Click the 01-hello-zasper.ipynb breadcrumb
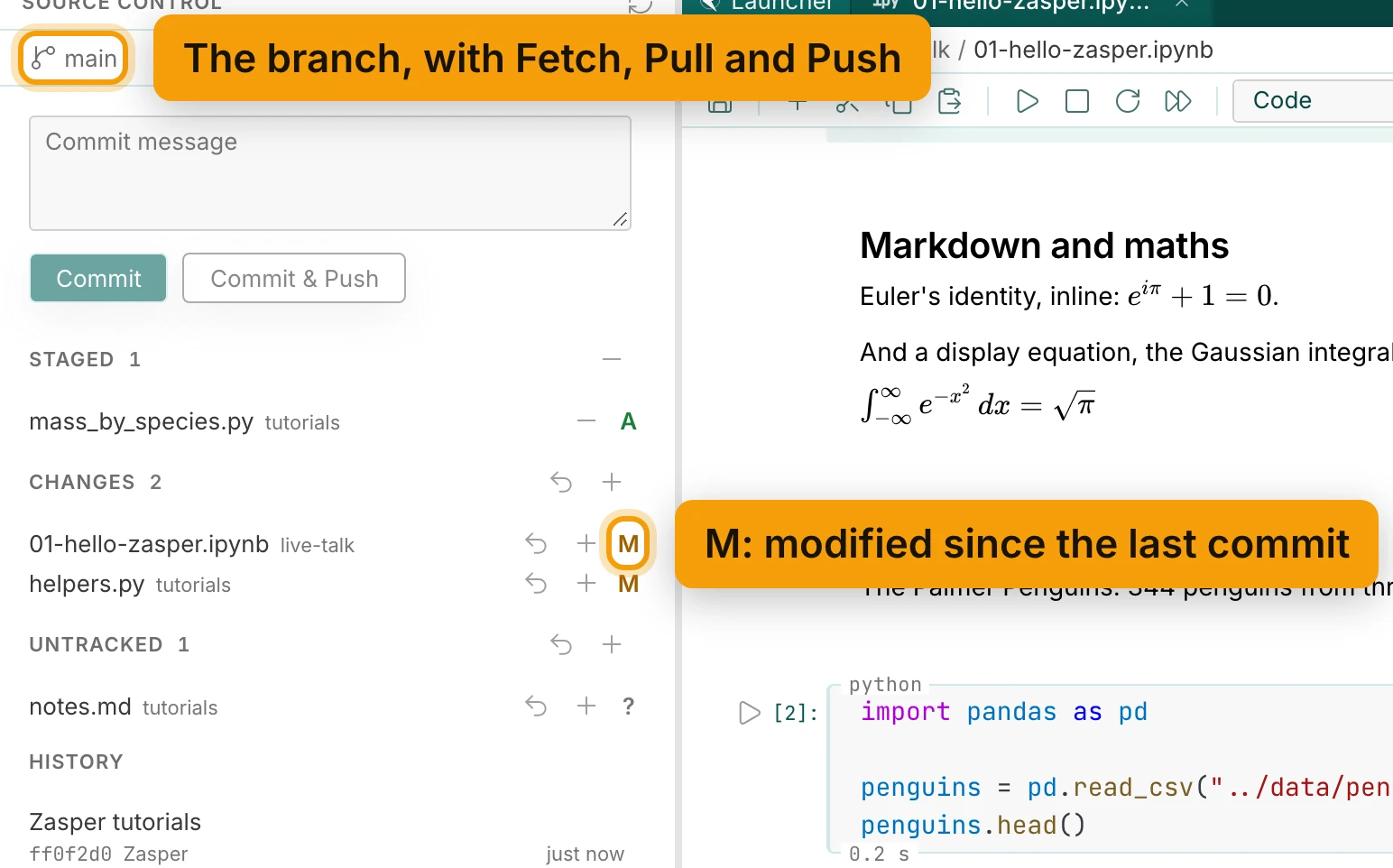The width and height of the screenshot is (1393, 868). [1093, 50]
